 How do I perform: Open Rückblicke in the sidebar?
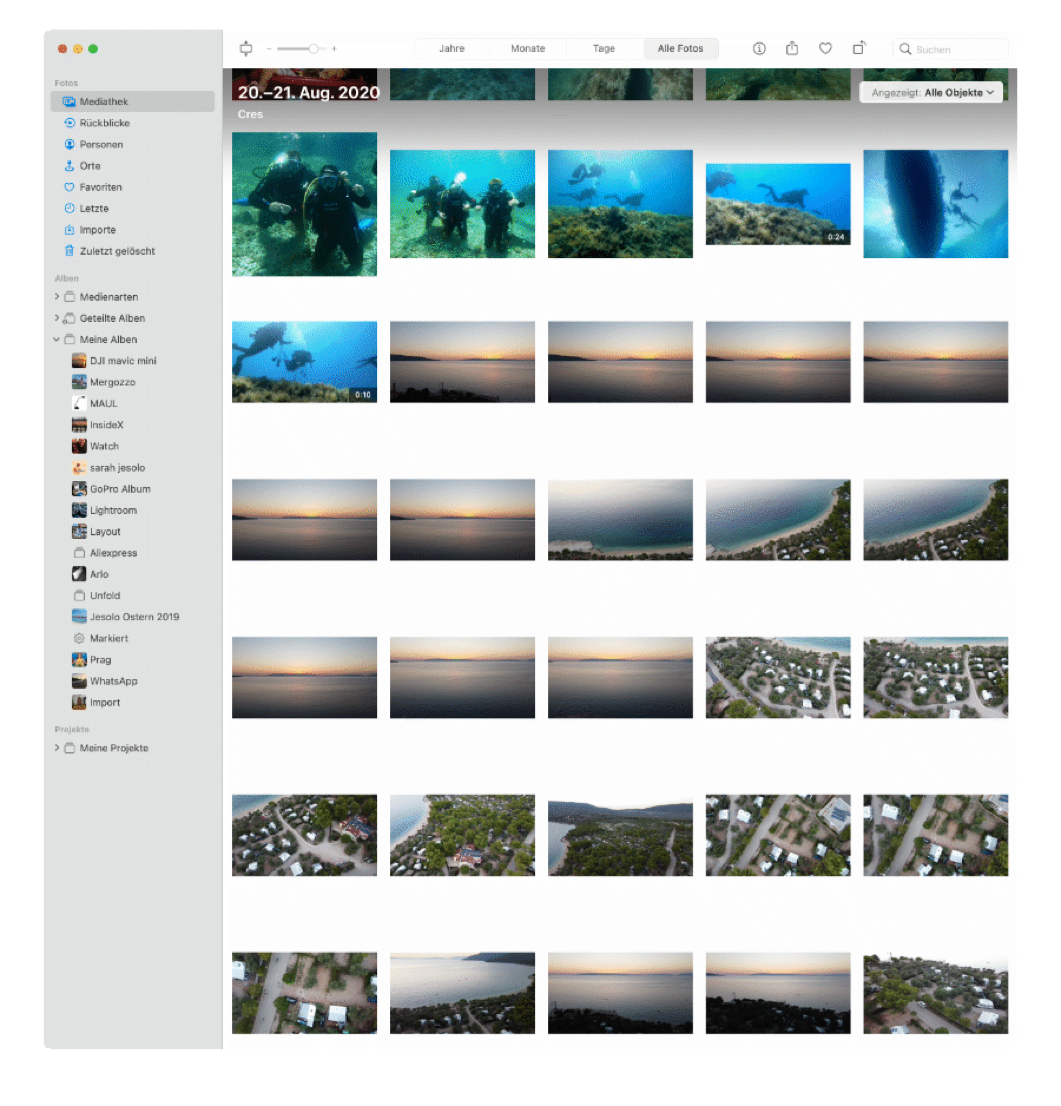[104, 123]
